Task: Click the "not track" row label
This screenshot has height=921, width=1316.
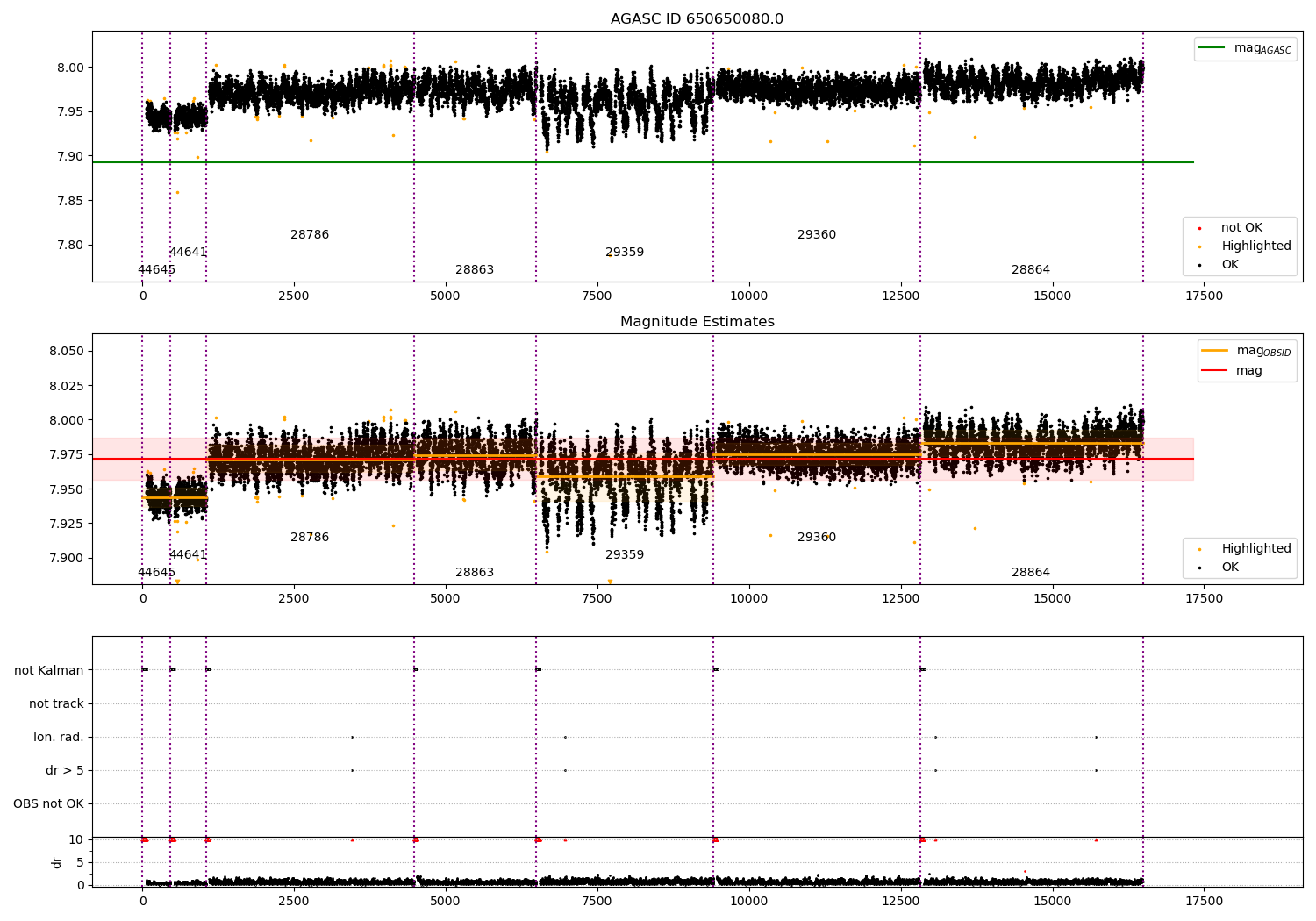Action: [56, 703]
